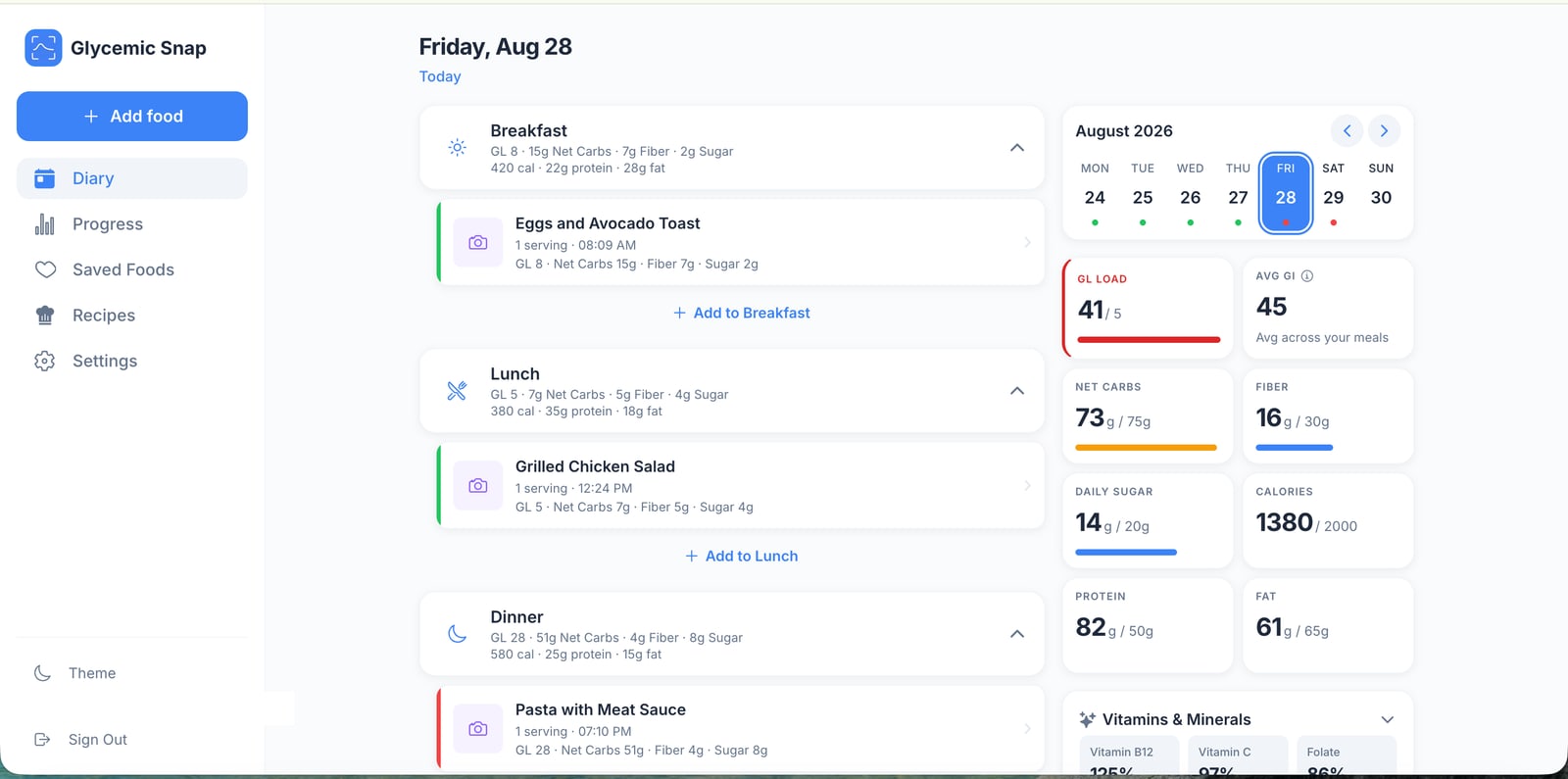Go to previous week in calendar
Image resolution: width=1568 pixels, height=779 pixels.
pyautogui.click(x=1347, y=130)
